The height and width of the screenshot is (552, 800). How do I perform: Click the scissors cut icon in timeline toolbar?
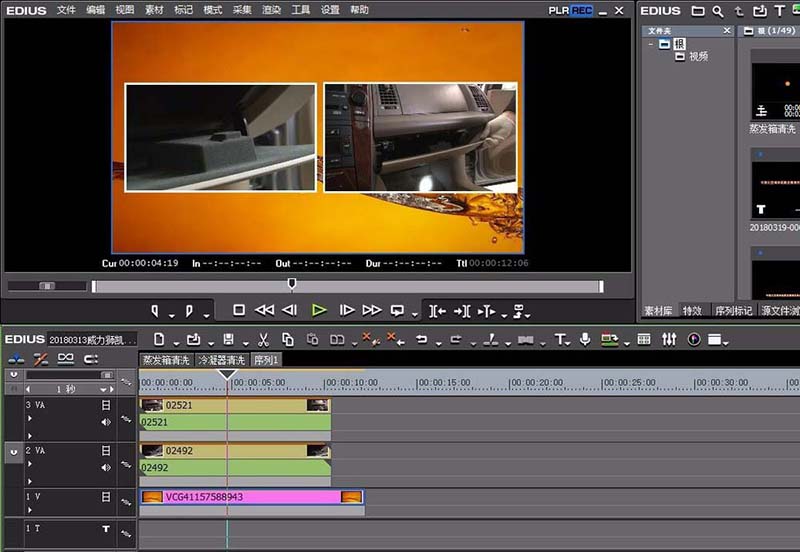click(263, 340)
